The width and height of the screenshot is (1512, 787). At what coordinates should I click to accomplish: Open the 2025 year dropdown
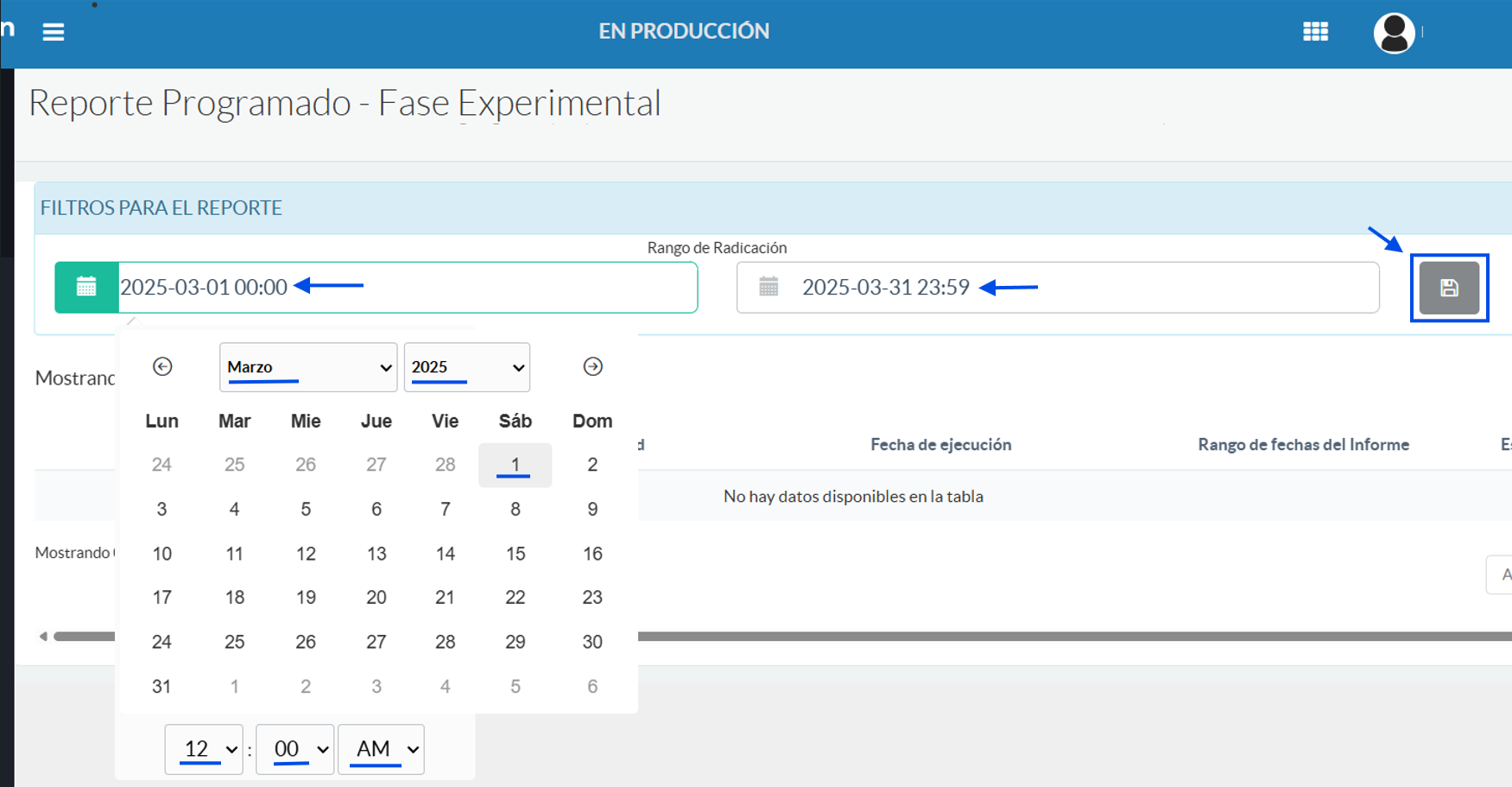(466, 367)
